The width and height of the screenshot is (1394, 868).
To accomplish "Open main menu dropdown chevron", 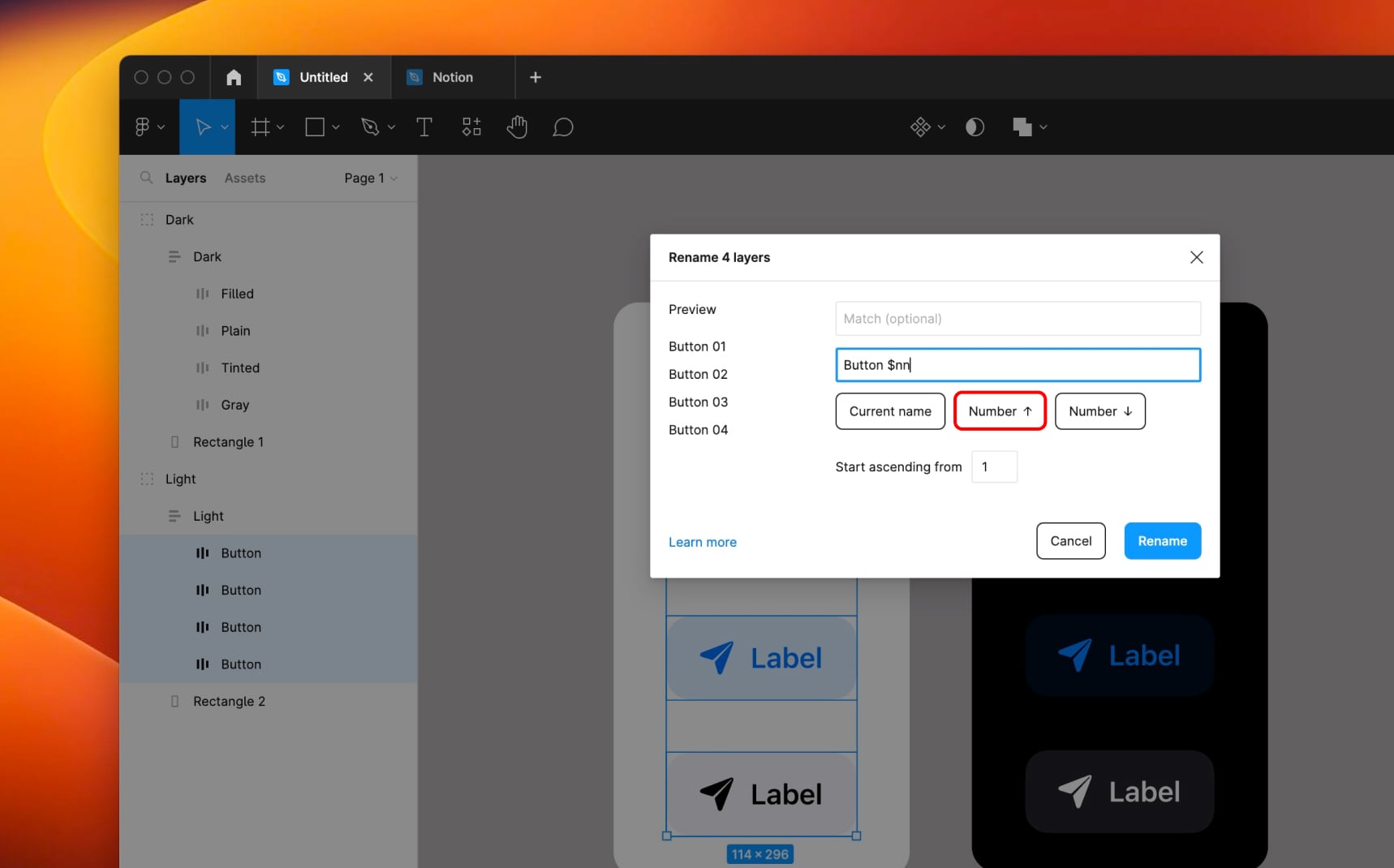I will pos(161,127).
